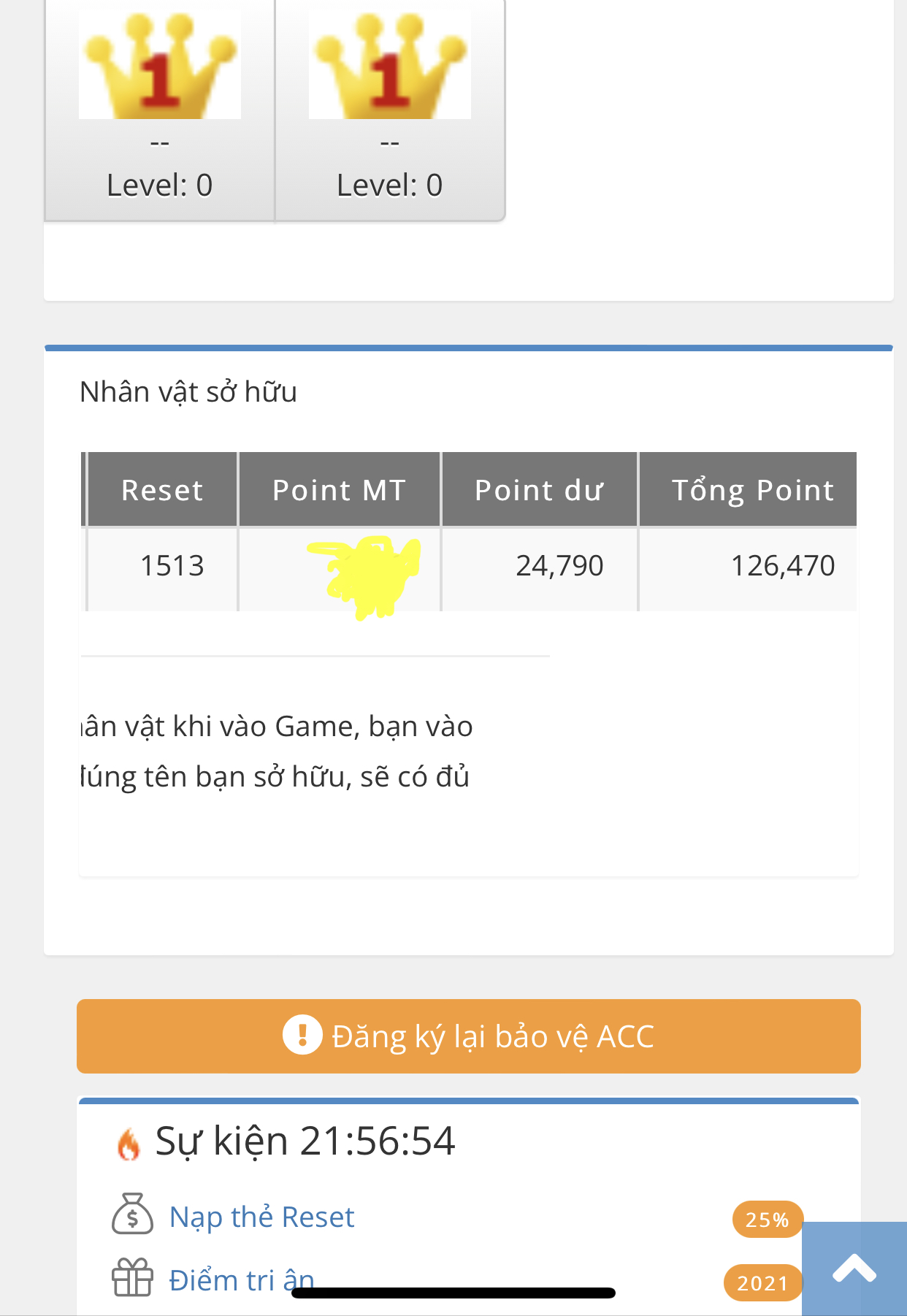The image size is (907, 1316).
Task: Click the exclamation mark icon on orange button
Action: [x=302, y=1035]
